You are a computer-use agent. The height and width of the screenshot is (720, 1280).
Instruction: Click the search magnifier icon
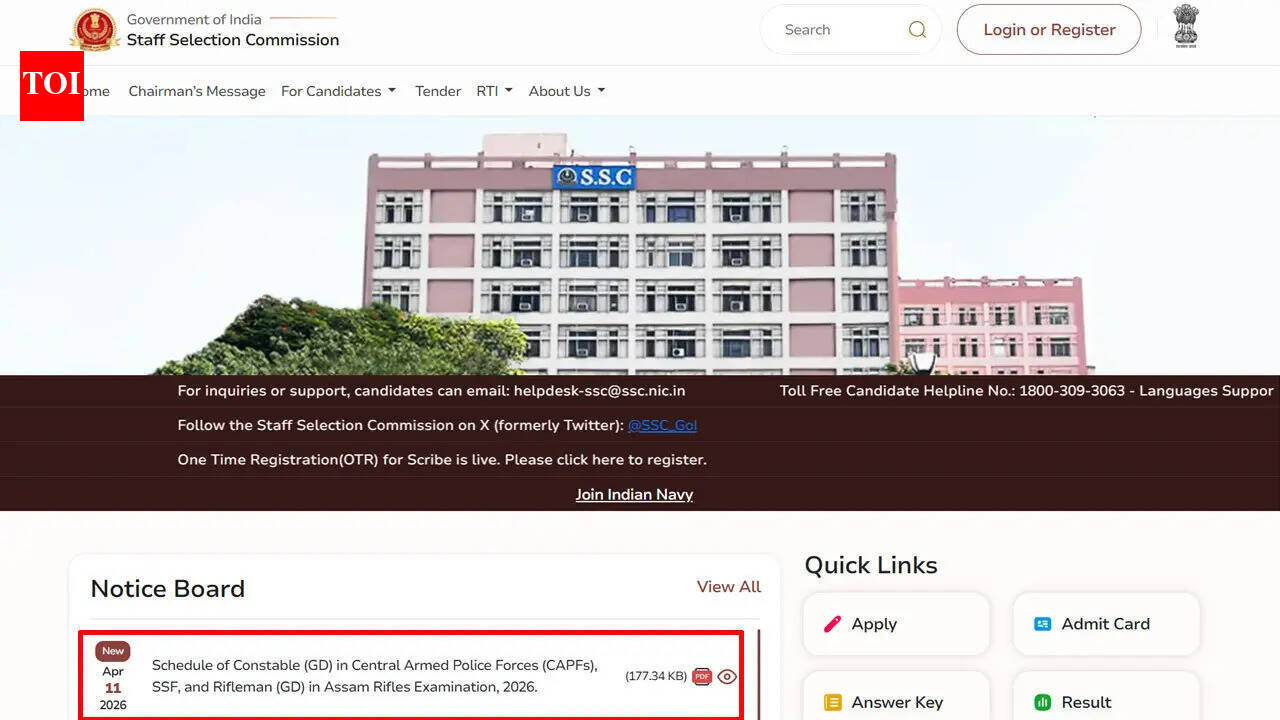(x=916, y=29)
